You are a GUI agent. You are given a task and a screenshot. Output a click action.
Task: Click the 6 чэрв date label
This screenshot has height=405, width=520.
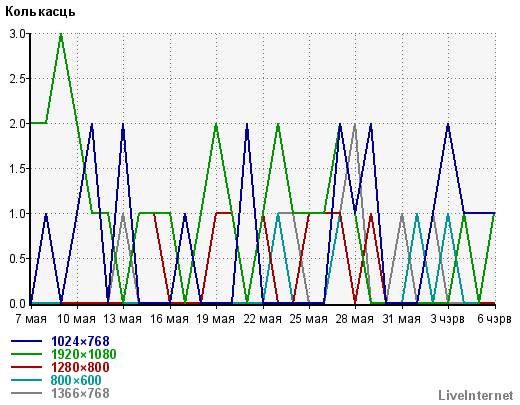tap(494, 319)
